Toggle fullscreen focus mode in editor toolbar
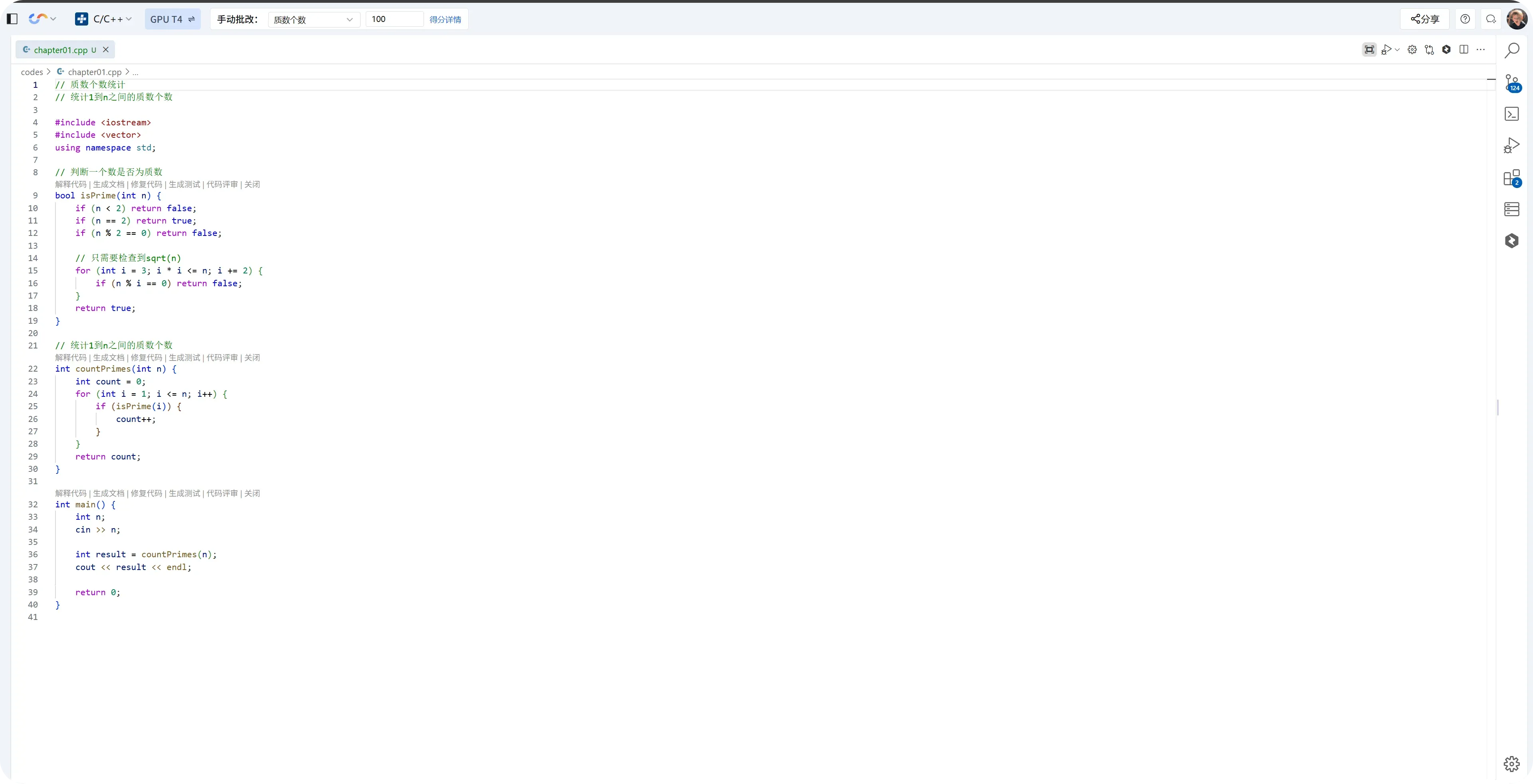 pos(1369,50)
